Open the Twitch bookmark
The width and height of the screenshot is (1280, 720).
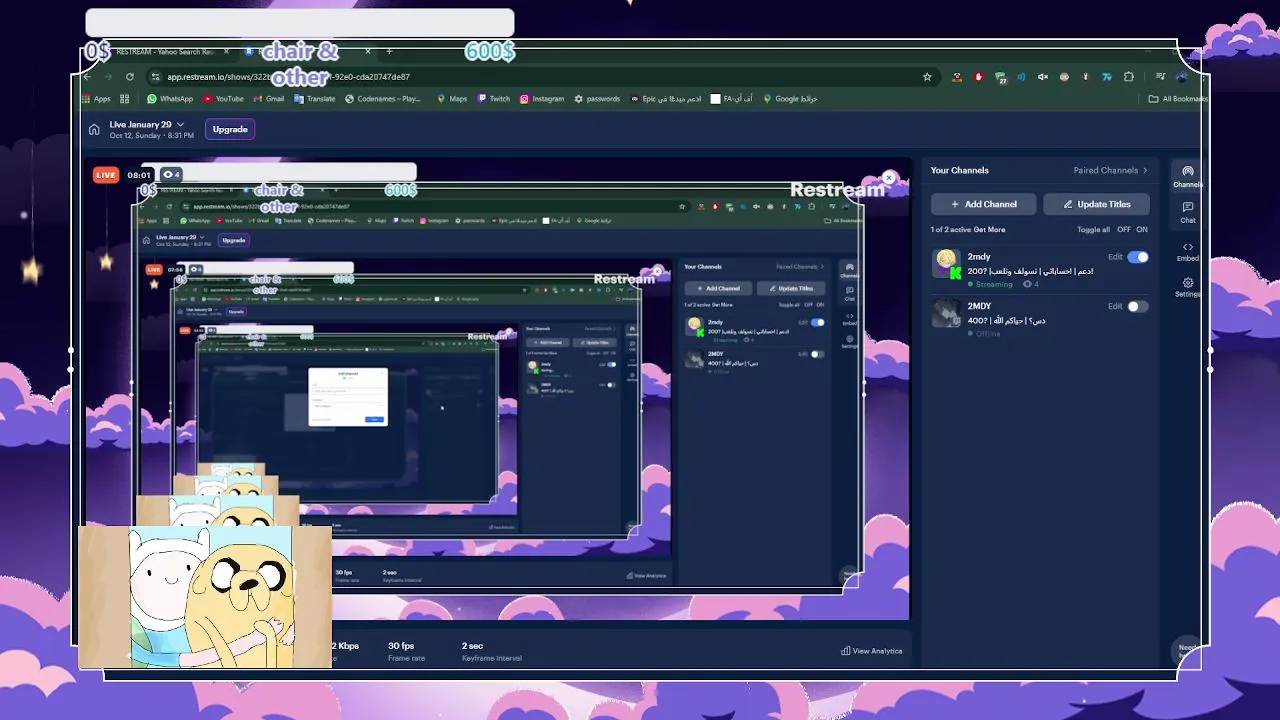493,99
